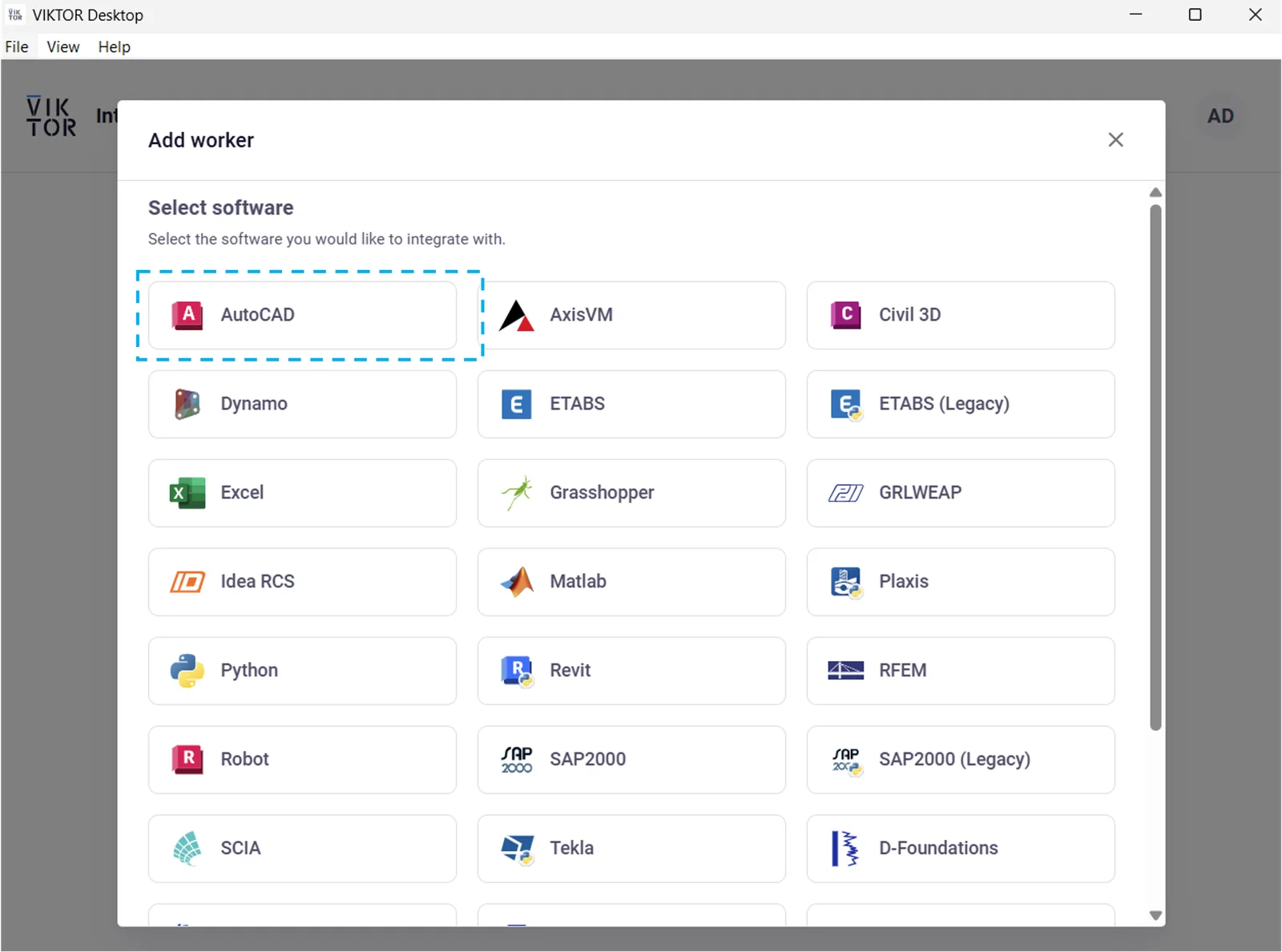
Task: Pick the Robot label text
Action: tap(244, 759)
